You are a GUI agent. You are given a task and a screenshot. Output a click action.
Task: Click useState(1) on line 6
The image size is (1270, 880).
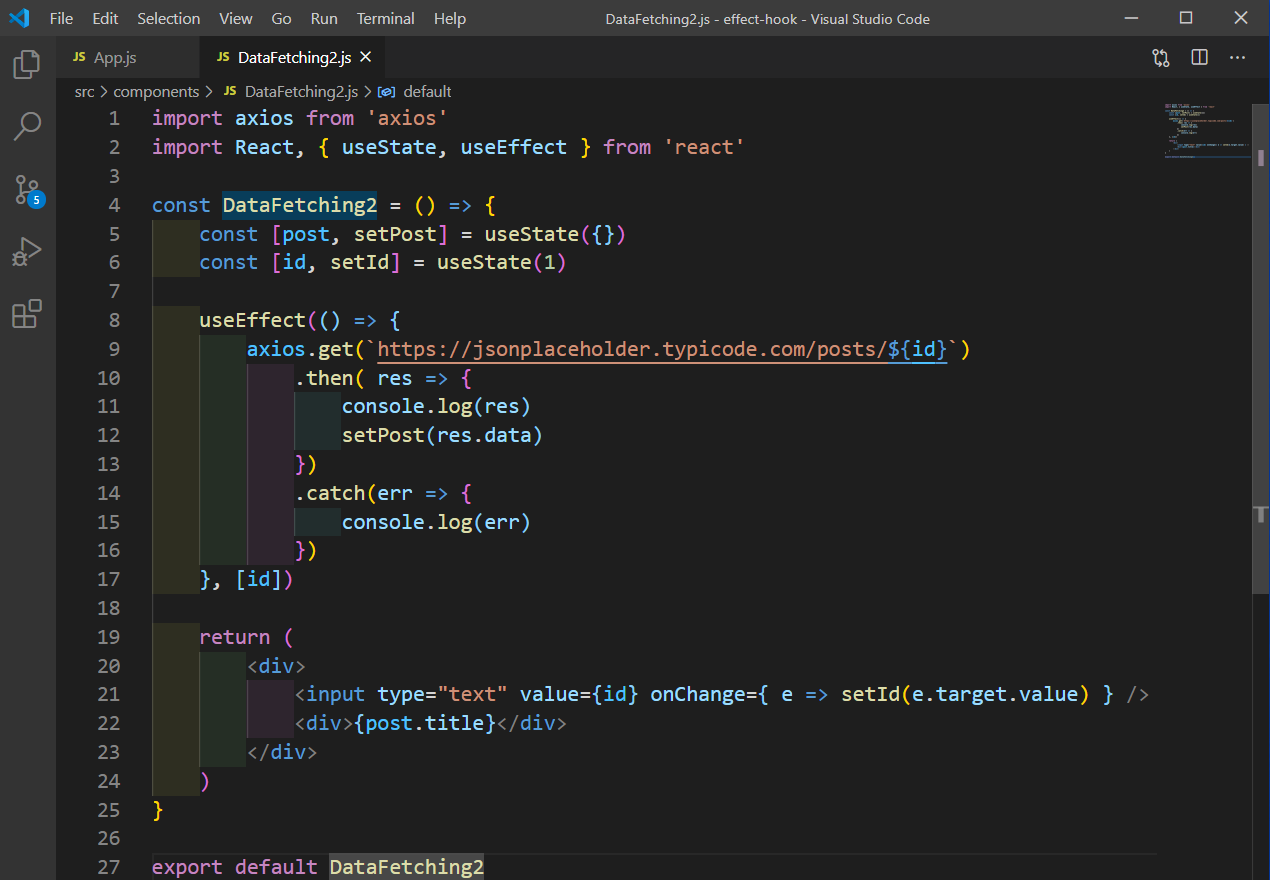click(502, 262)
